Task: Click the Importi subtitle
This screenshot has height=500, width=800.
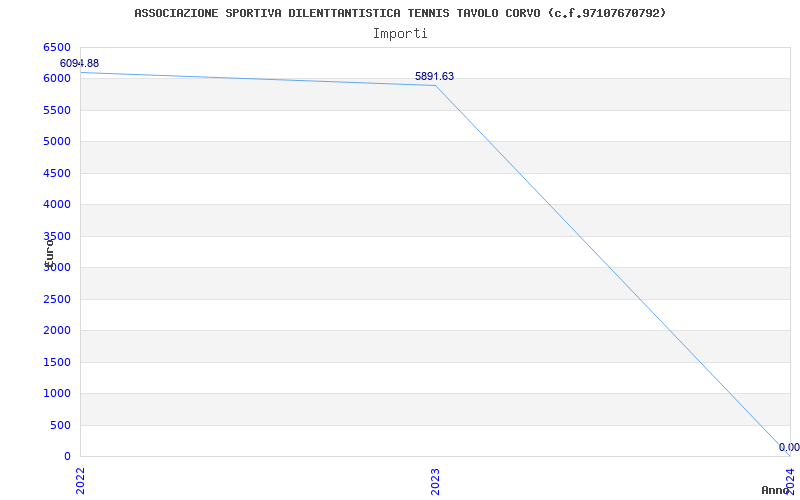Action: pyautogui.click(x=400, y=34)
